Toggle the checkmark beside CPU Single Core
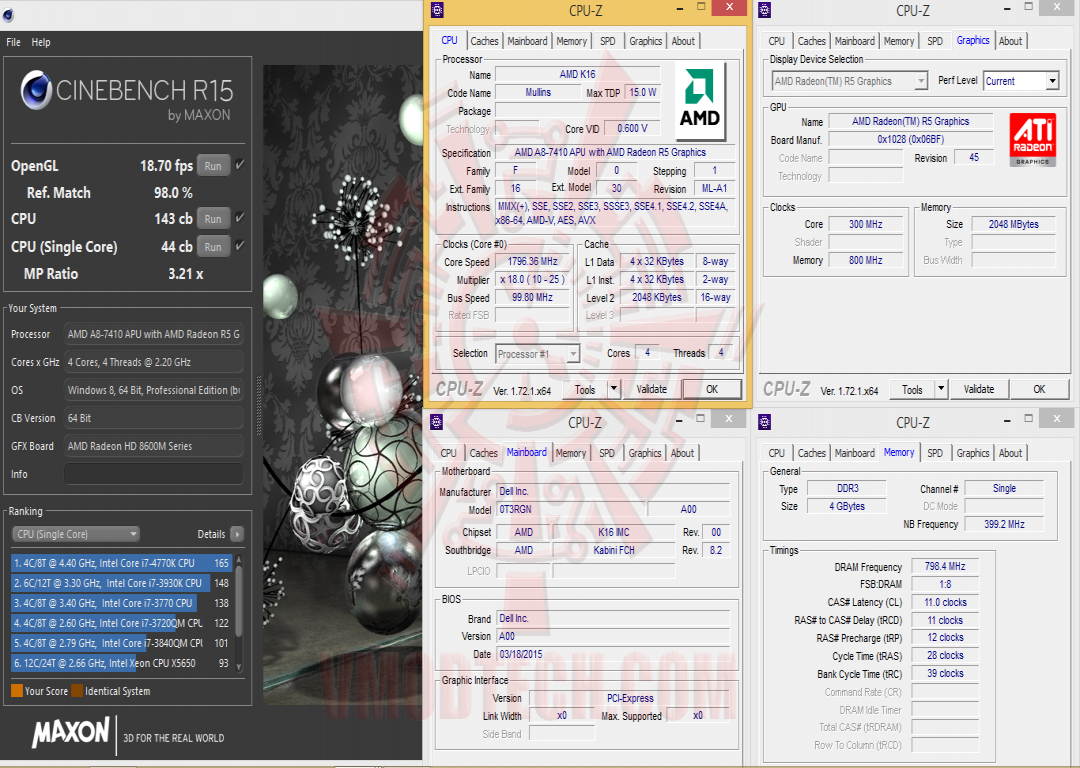Screen dimensions: 1080x768 (240, 245)
